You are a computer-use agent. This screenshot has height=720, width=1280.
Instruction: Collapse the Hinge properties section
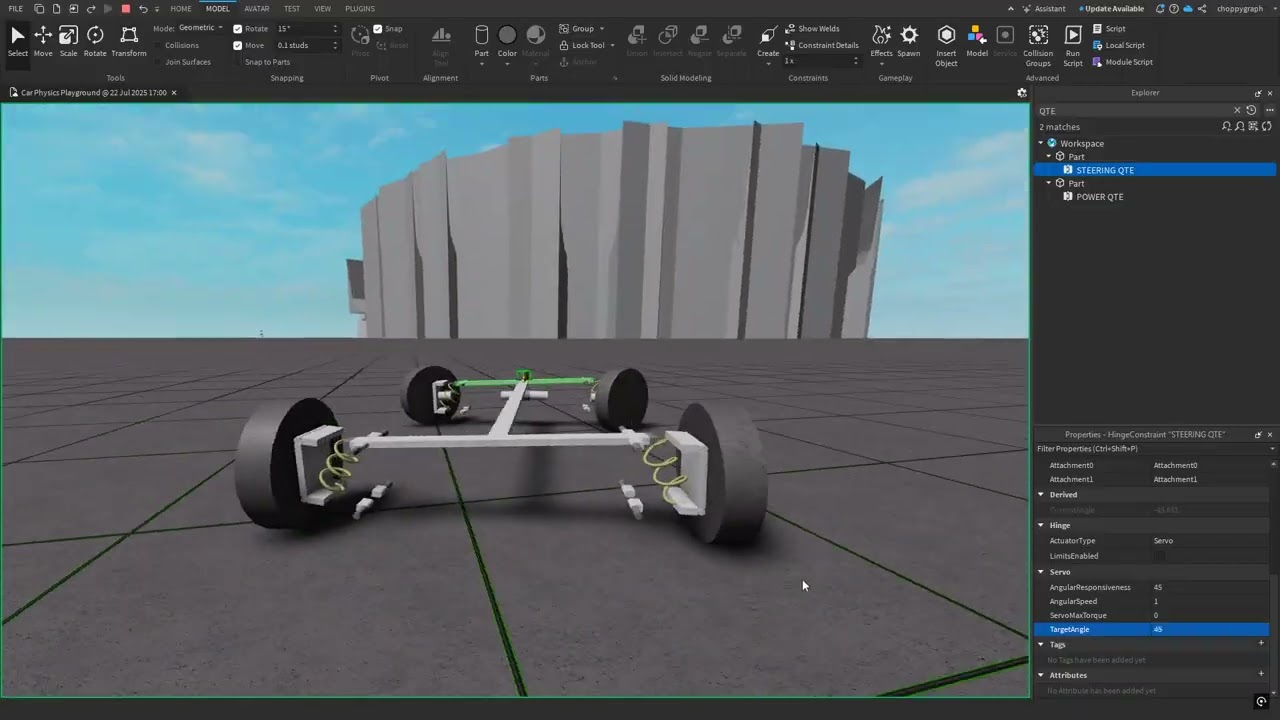(x=1041, y=525)
